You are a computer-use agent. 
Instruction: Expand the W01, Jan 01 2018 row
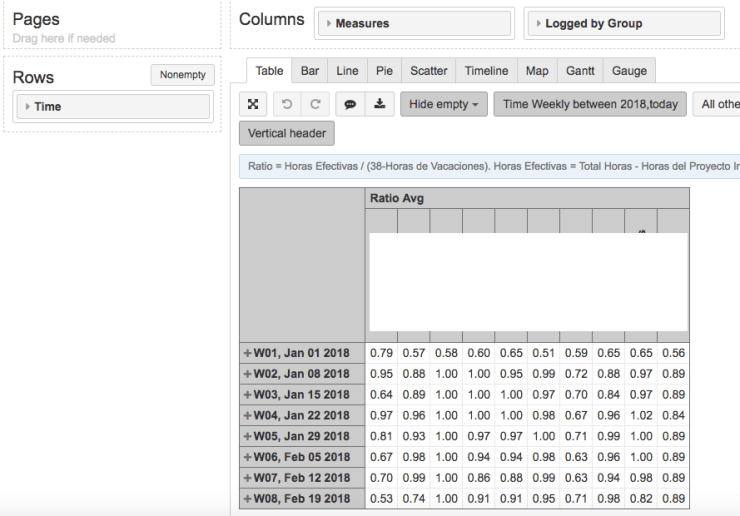pos(247,353)
